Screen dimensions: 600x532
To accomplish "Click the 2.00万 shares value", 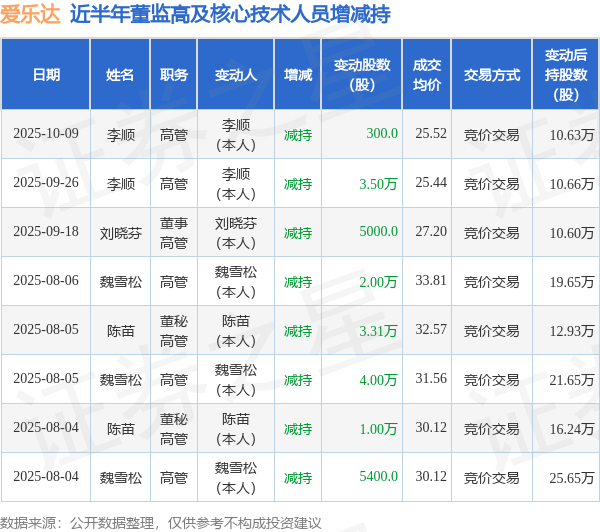I will [378, 282].
